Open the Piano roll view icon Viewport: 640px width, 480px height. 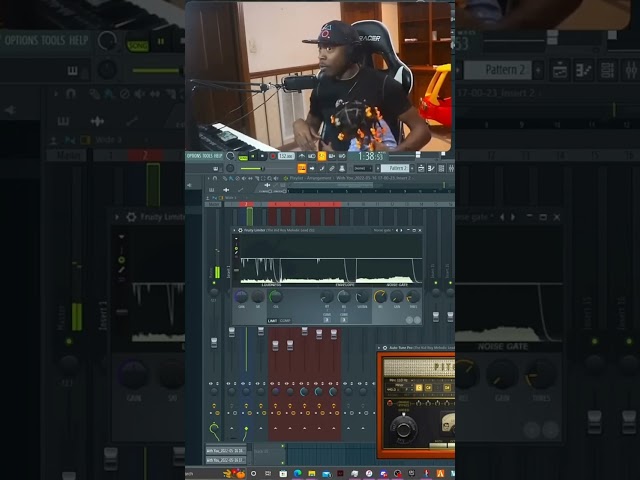[x=431, y=168]
